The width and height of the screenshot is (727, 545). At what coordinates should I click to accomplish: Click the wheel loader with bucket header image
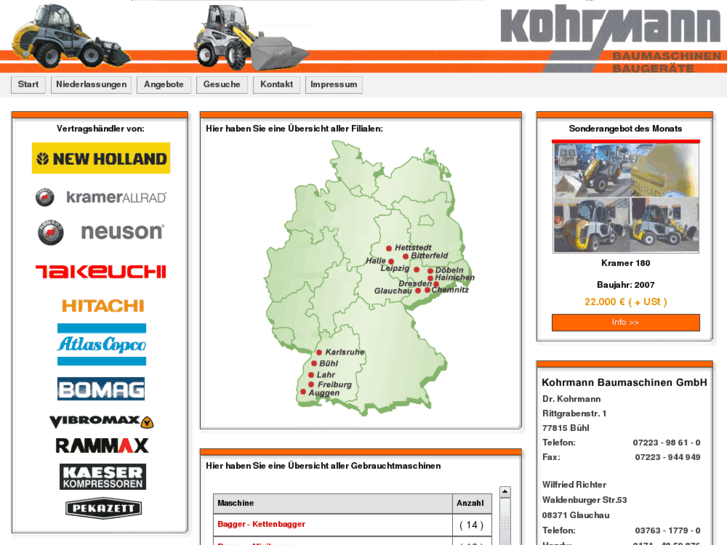(250, 38)
